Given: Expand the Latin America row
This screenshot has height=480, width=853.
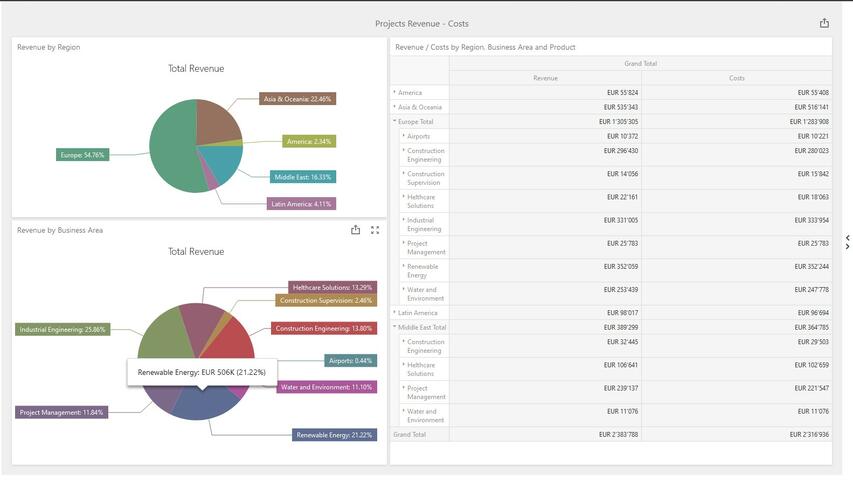Looking at the screenshot, I should 394,313.
